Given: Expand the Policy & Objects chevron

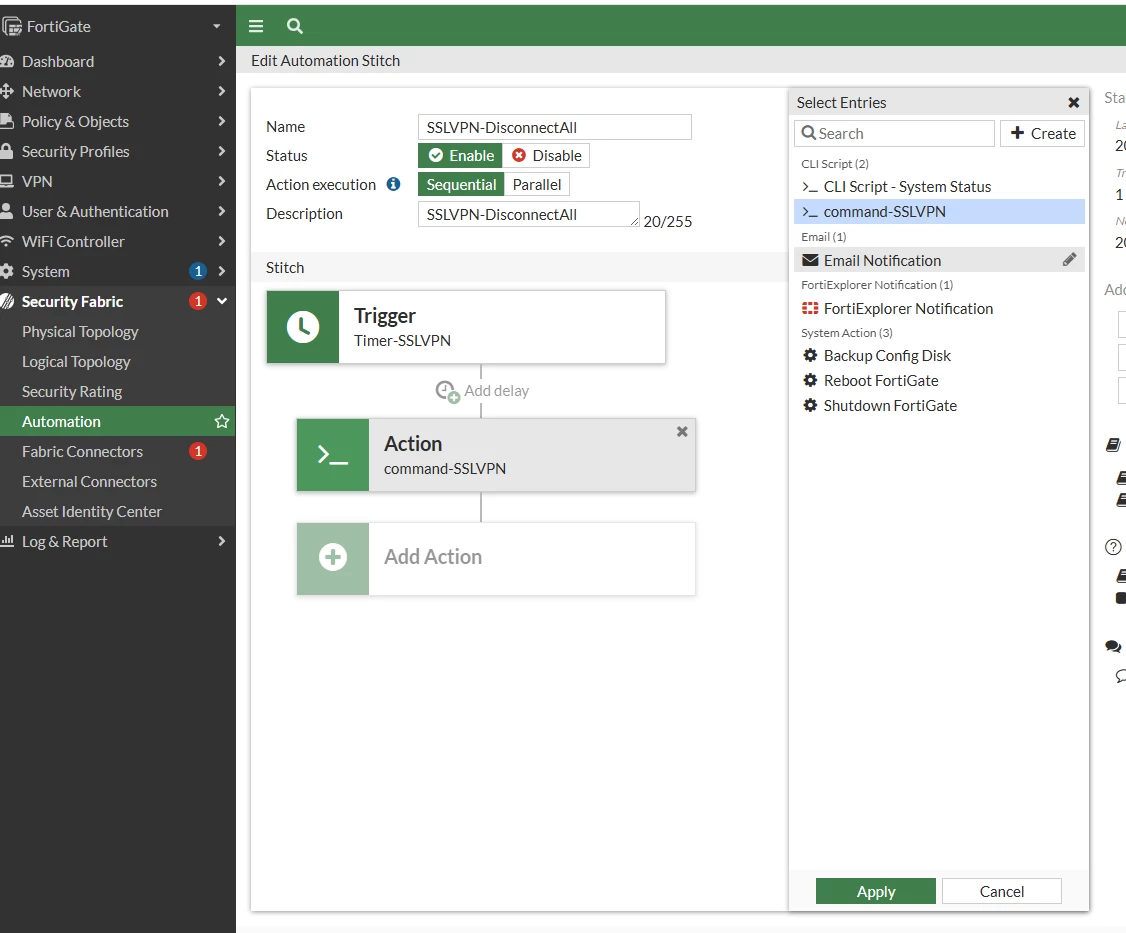Looking at the screenshot, I should 221,121.
